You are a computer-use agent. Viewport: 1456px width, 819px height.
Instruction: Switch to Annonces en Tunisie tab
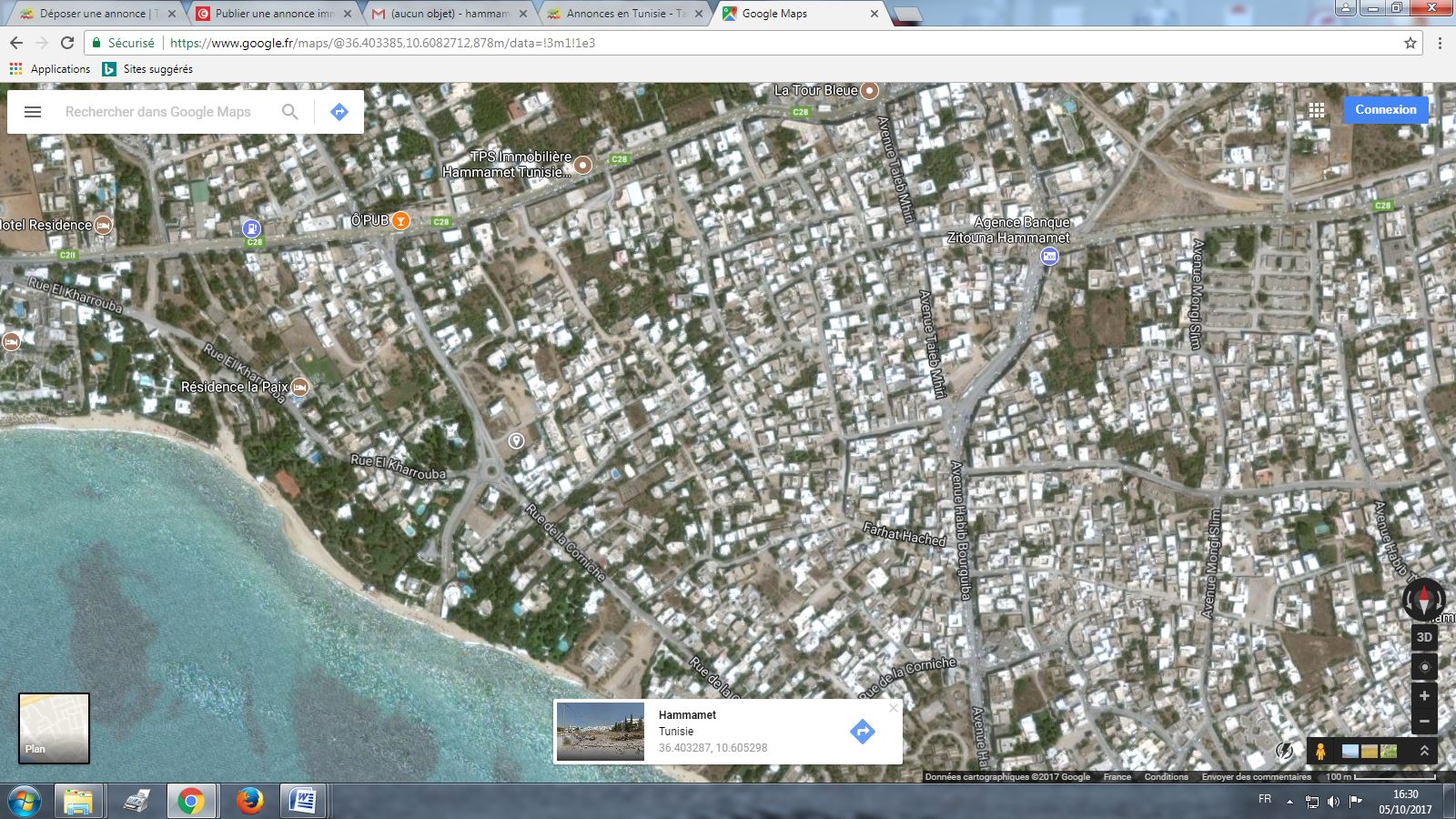[624, 14]
